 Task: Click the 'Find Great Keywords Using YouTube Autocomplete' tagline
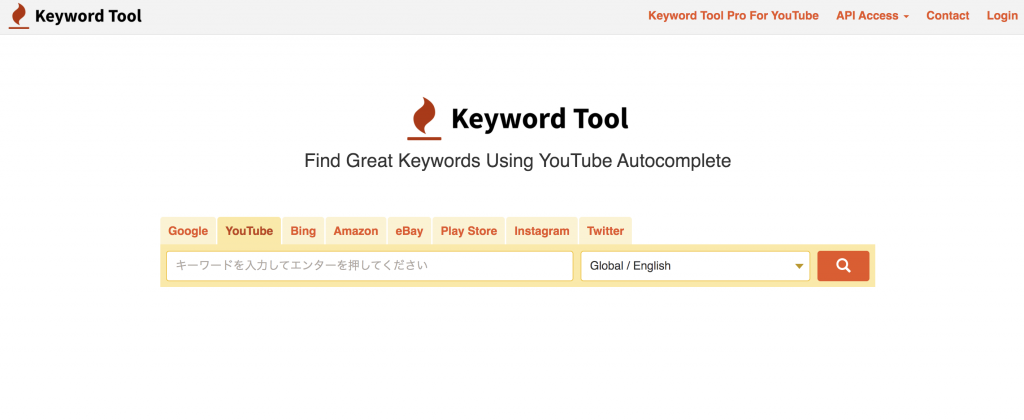click(518, 161)
